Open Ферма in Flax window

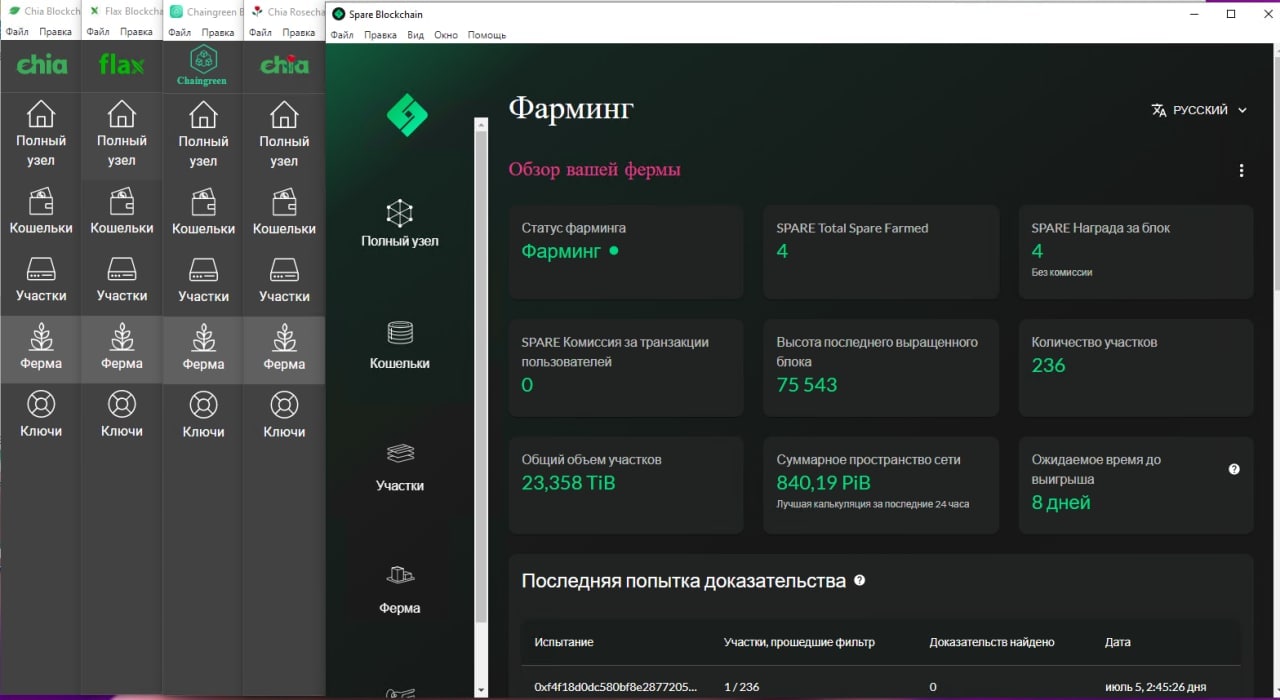(x=122, y=348)
